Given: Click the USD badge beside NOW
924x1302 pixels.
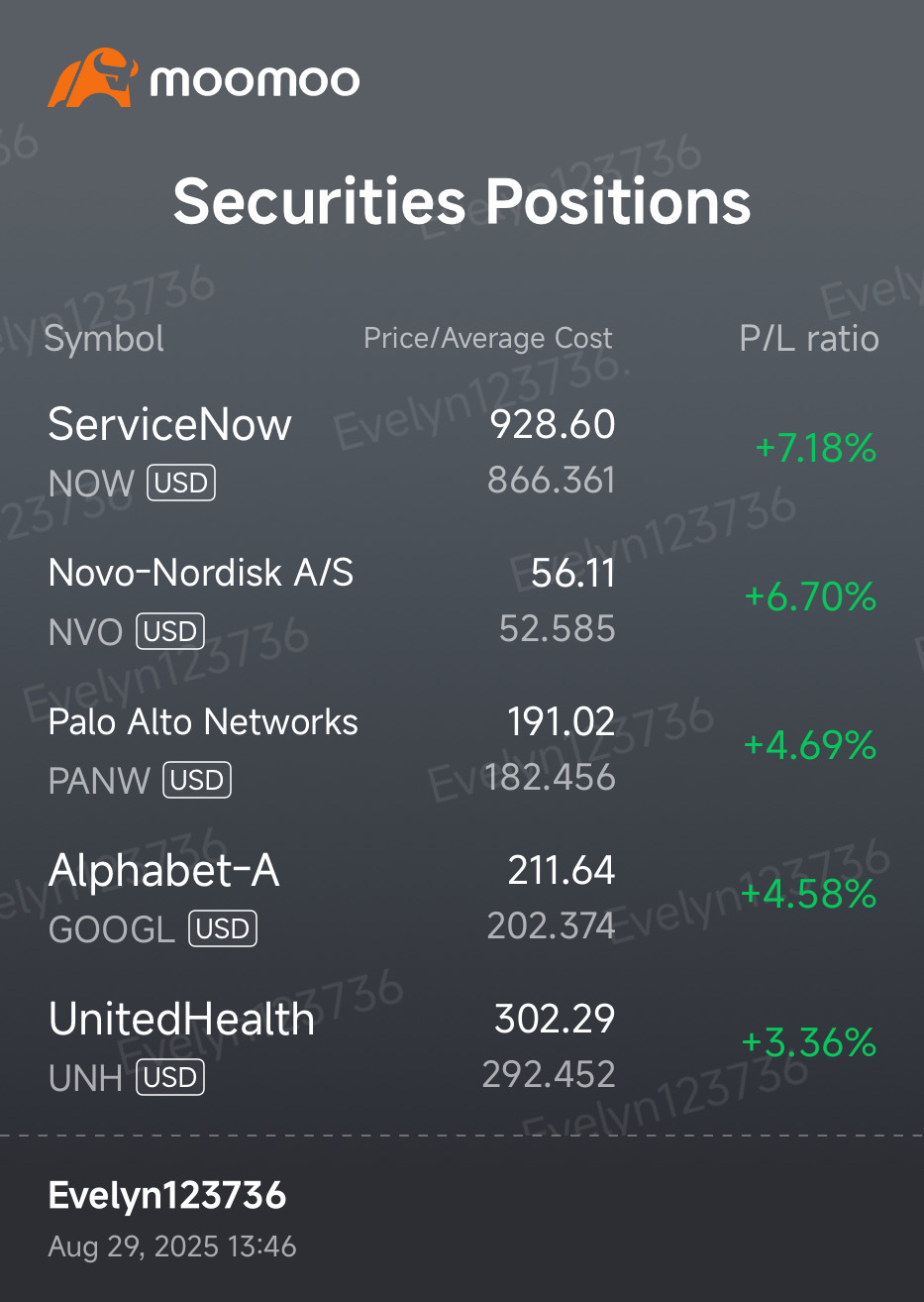Looking at the screenshot, I should pos(181,484).
